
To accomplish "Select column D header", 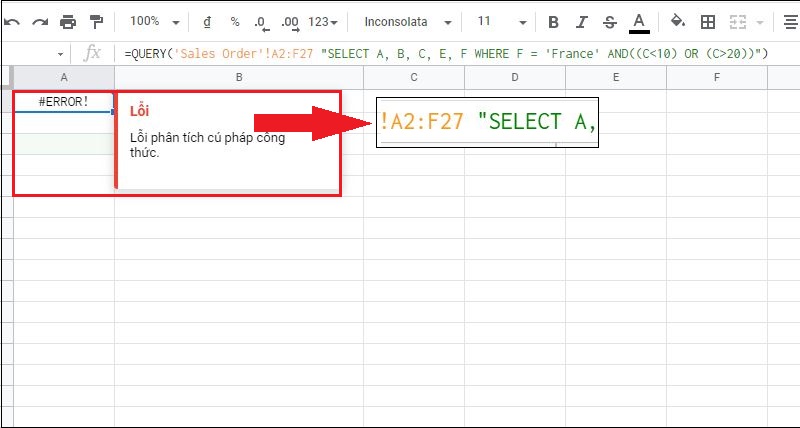I will [515, 78].
